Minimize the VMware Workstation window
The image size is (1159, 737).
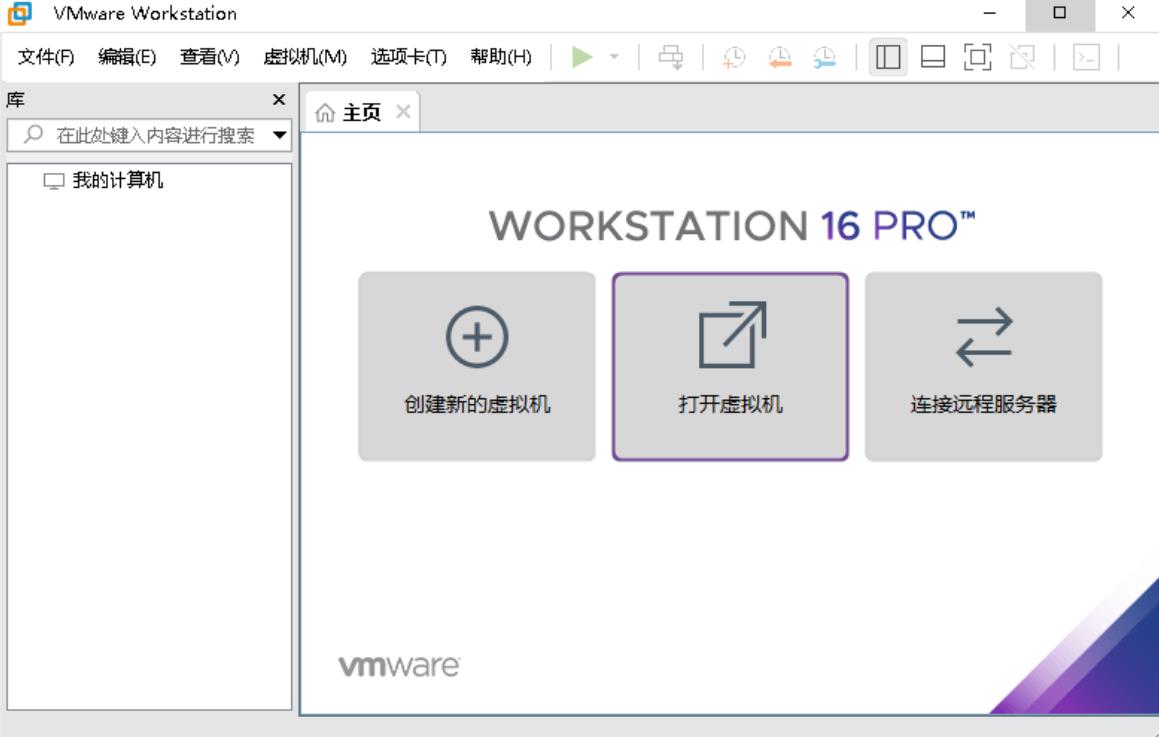pos(990,13)
